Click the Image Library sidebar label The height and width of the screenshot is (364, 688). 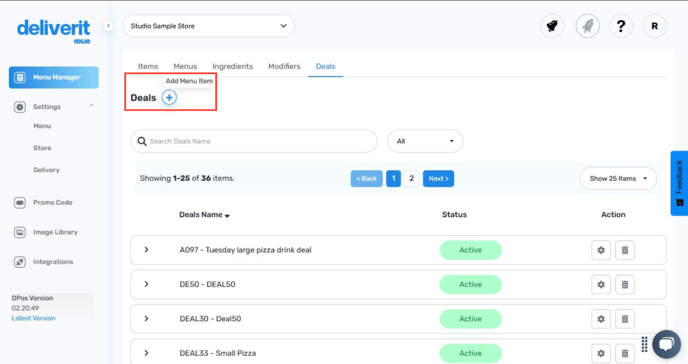pyautogui.click(x=55, y=232)
